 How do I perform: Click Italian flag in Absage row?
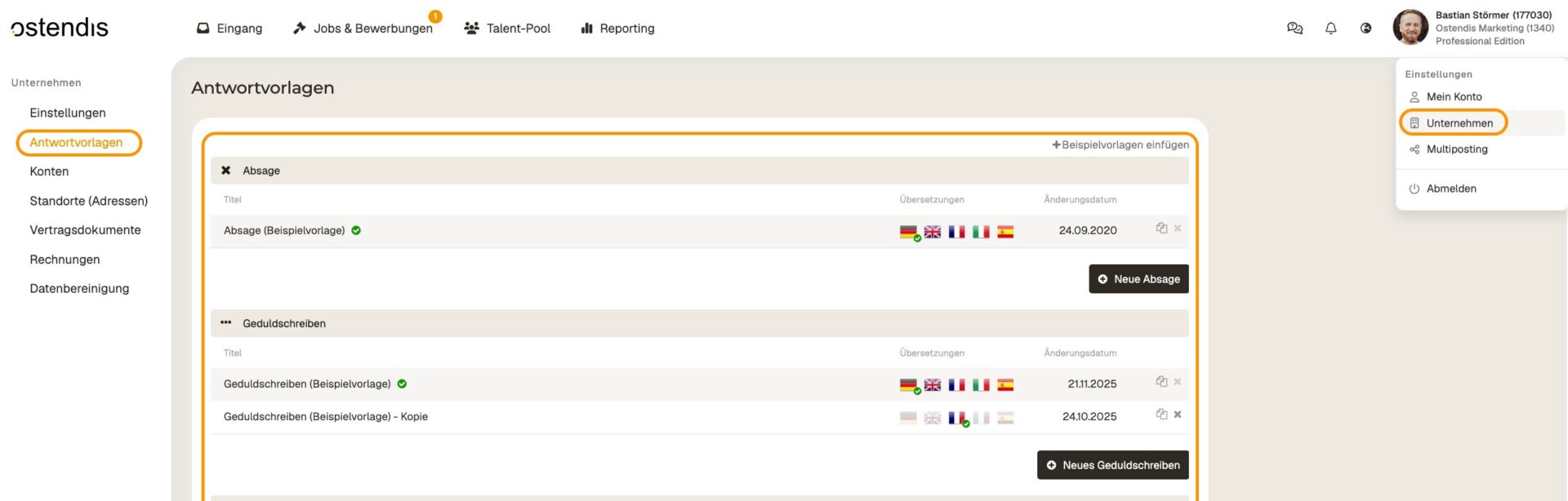[x=981, y=232]
